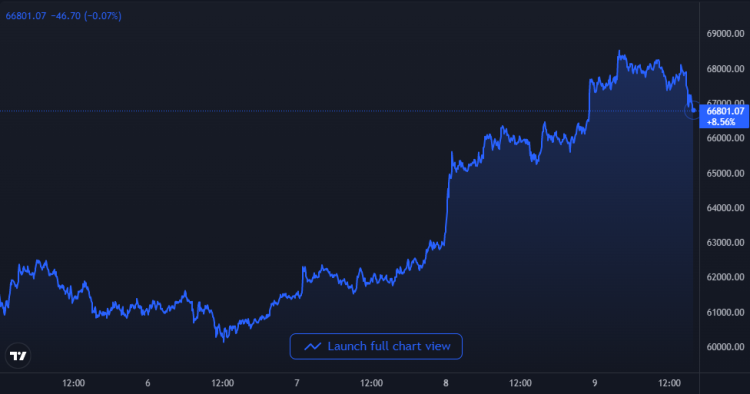The image size is (750, 394).
Task: Click date label 6 on time axis
Action: [x=148, y=383]
